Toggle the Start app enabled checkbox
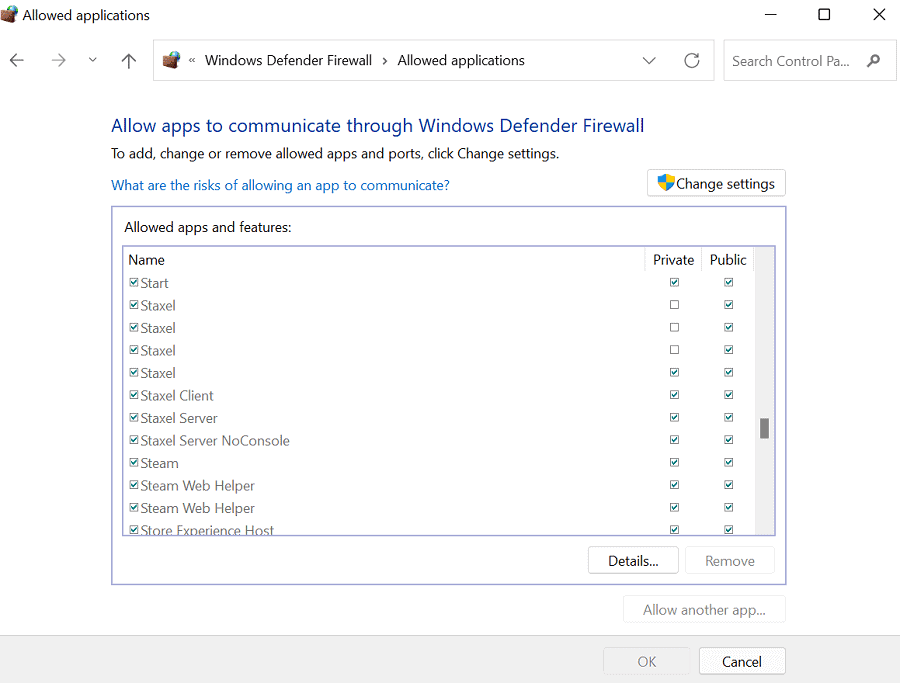Viewport: 900px width, 683px height. 134,282
